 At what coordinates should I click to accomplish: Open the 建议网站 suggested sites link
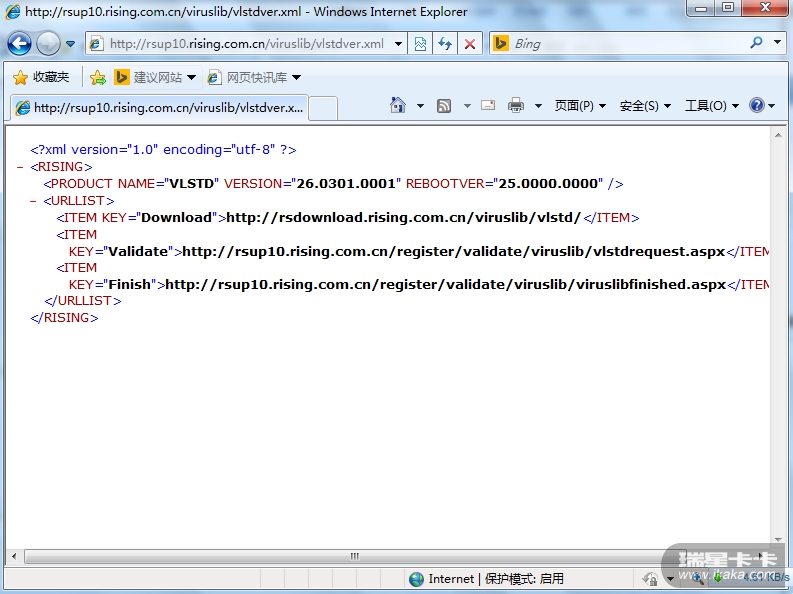coord(154,77)
